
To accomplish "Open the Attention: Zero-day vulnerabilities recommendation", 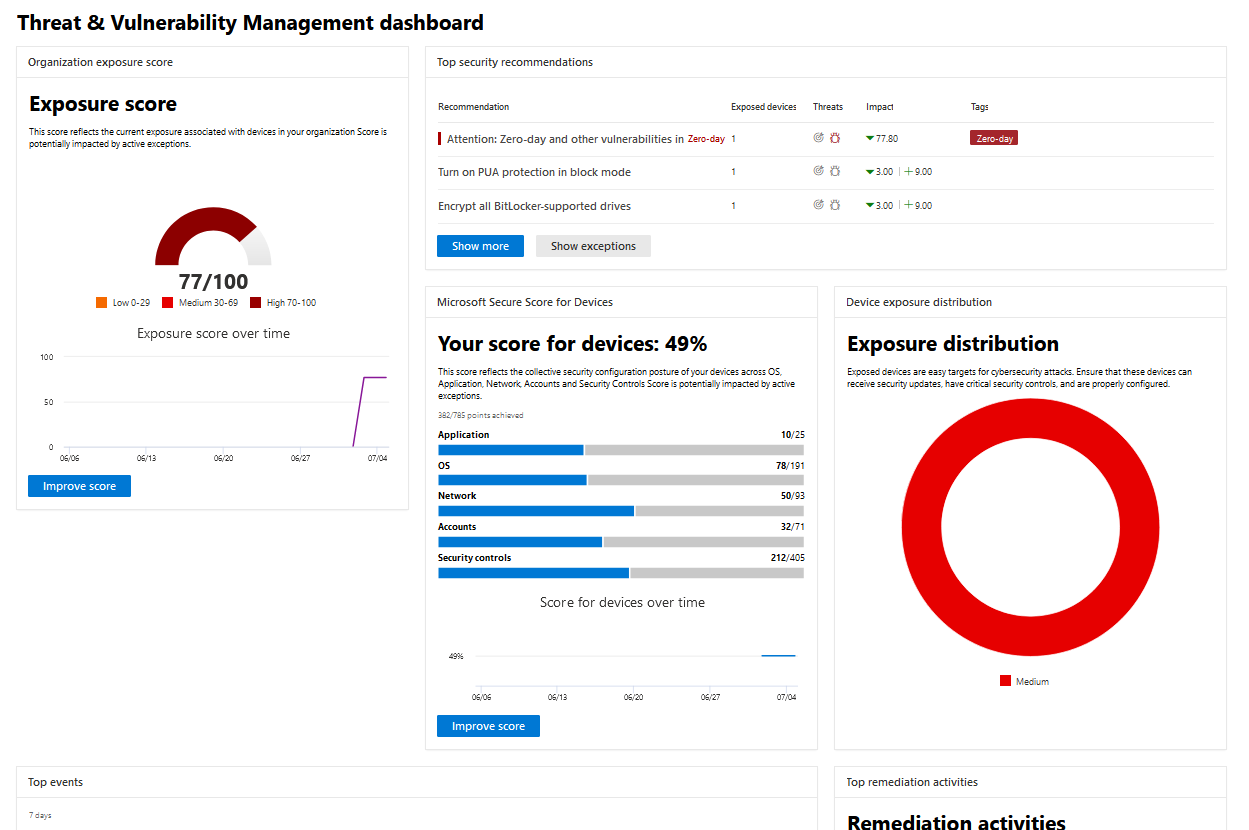I will point(565,139).
